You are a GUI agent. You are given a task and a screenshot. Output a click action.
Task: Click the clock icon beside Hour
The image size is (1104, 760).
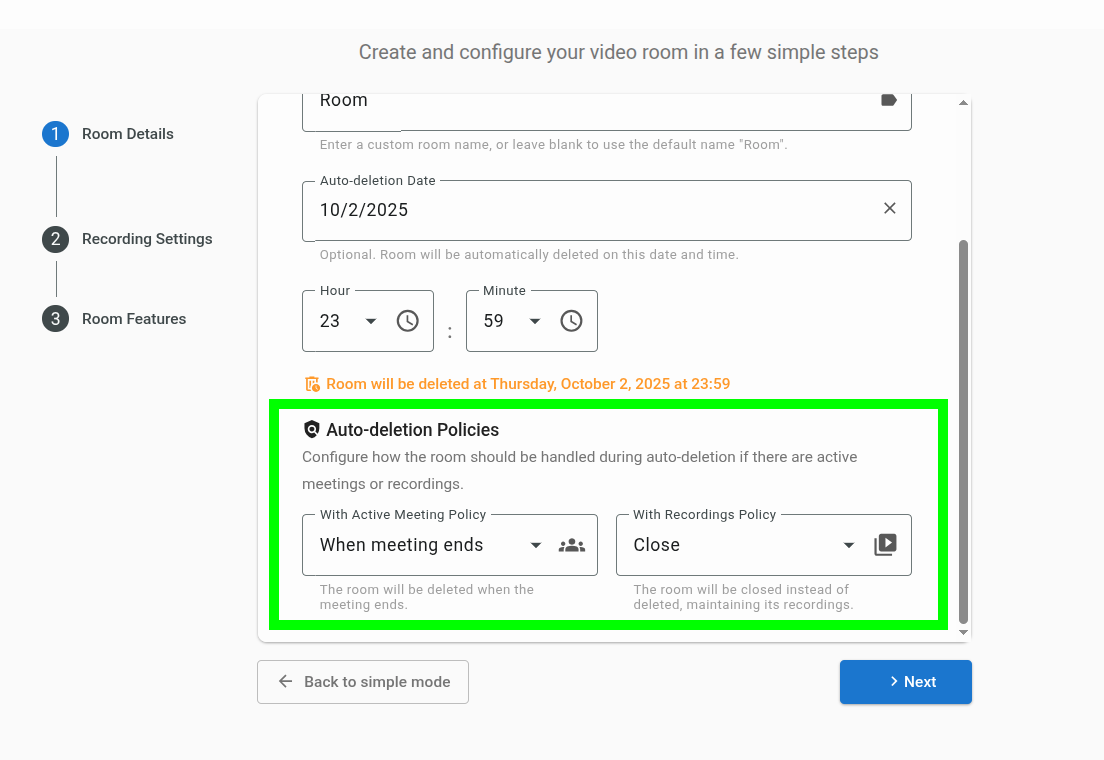pyautogui.click(x=407, y=321)
